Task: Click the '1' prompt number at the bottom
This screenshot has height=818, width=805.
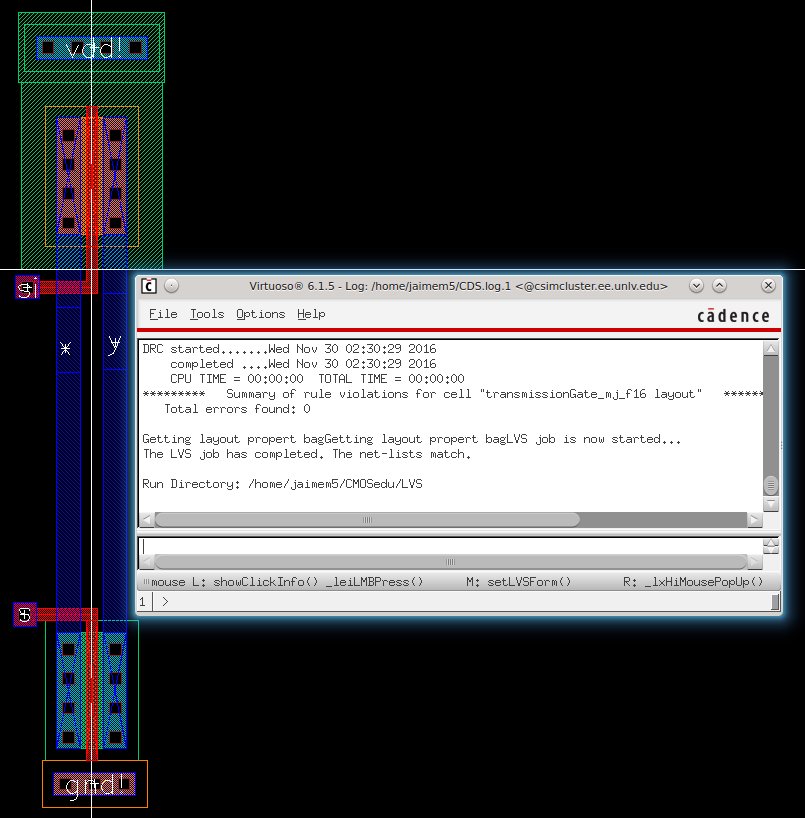Action: click(x=142, y=602)
